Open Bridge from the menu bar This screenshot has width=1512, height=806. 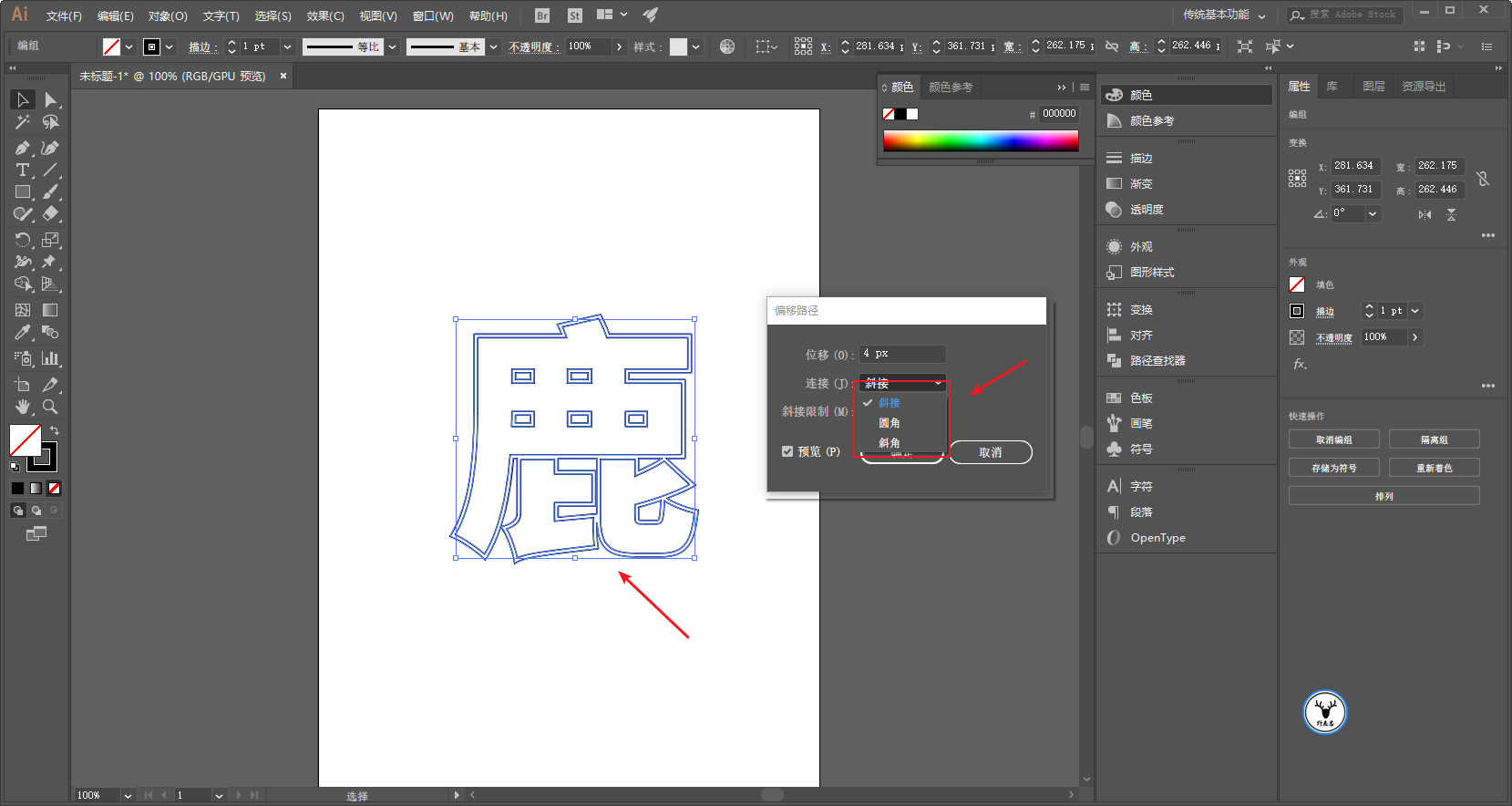(x=542, y=15)
